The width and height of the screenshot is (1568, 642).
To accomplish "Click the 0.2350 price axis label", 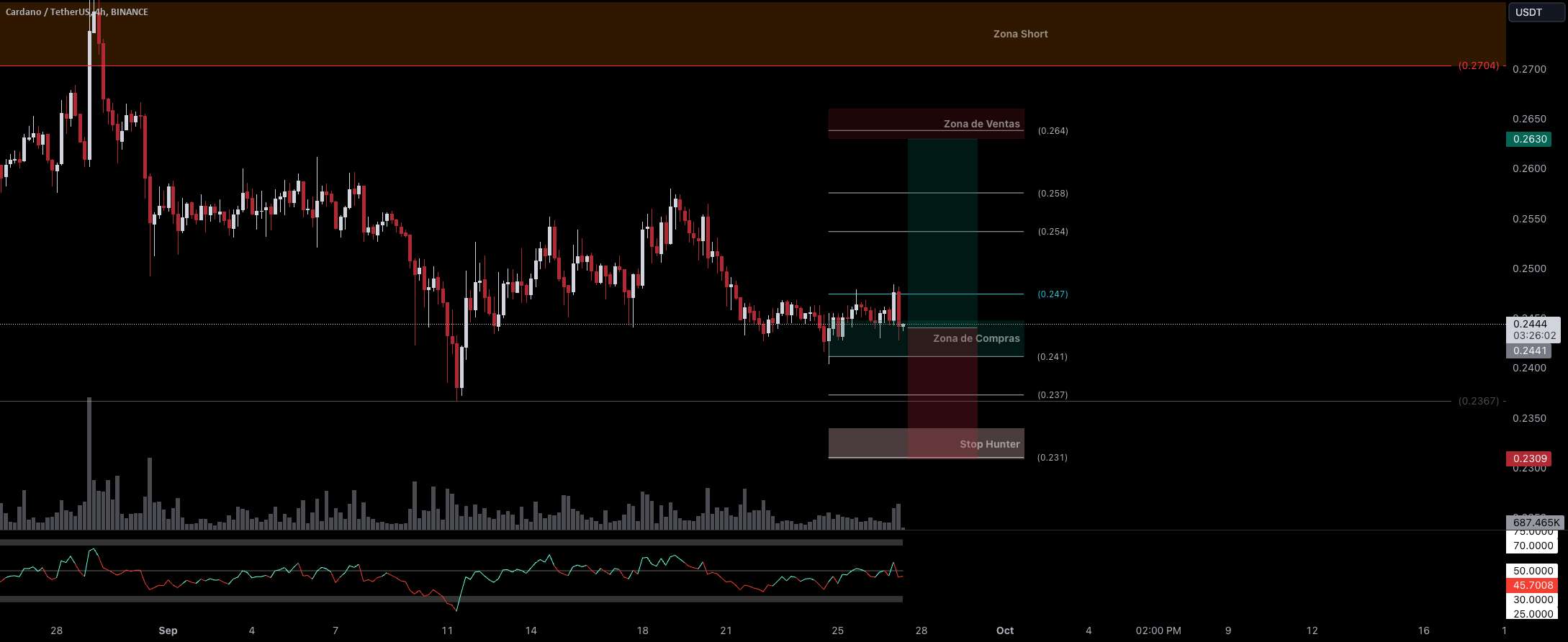I will tap(1529, 418).
